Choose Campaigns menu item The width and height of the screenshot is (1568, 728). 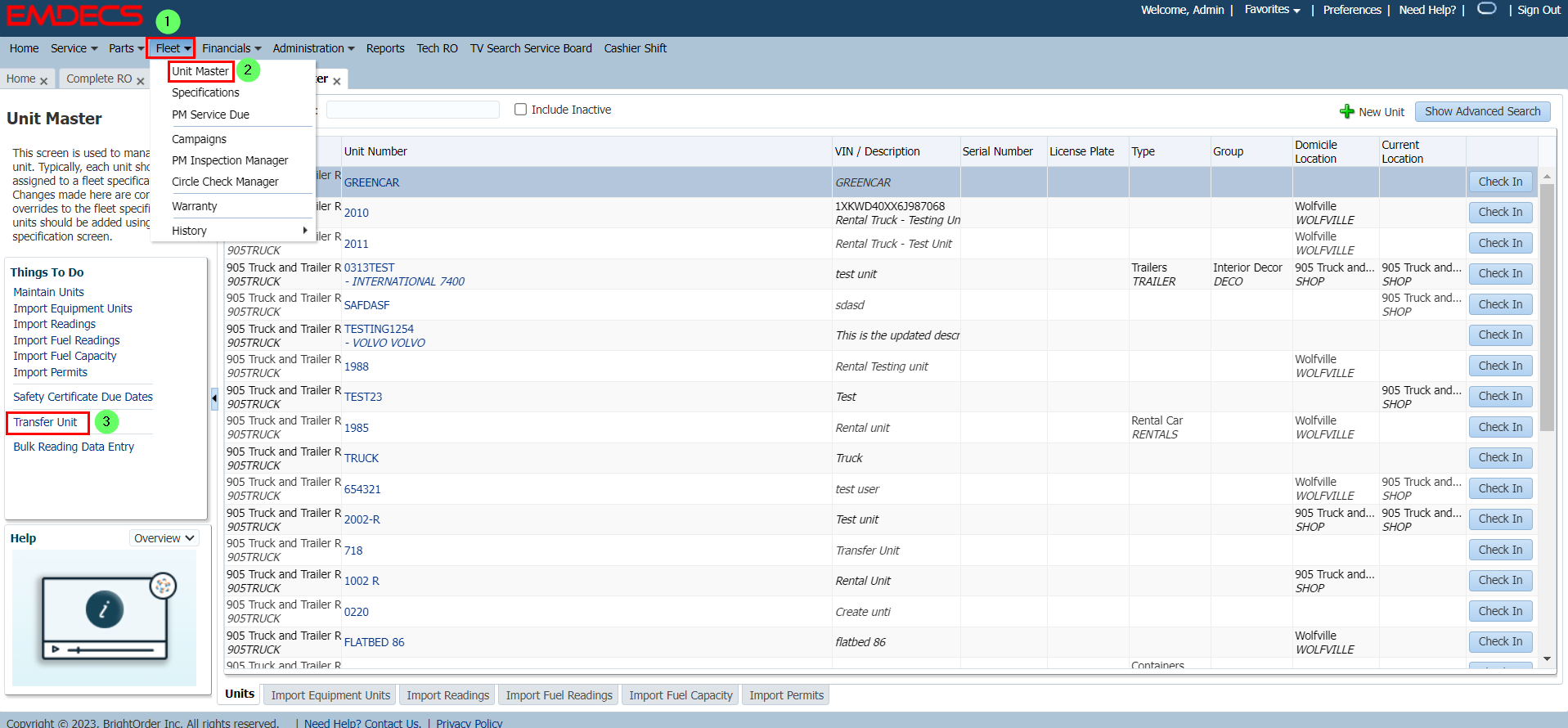pyautogui.click(x=199, y=139)
